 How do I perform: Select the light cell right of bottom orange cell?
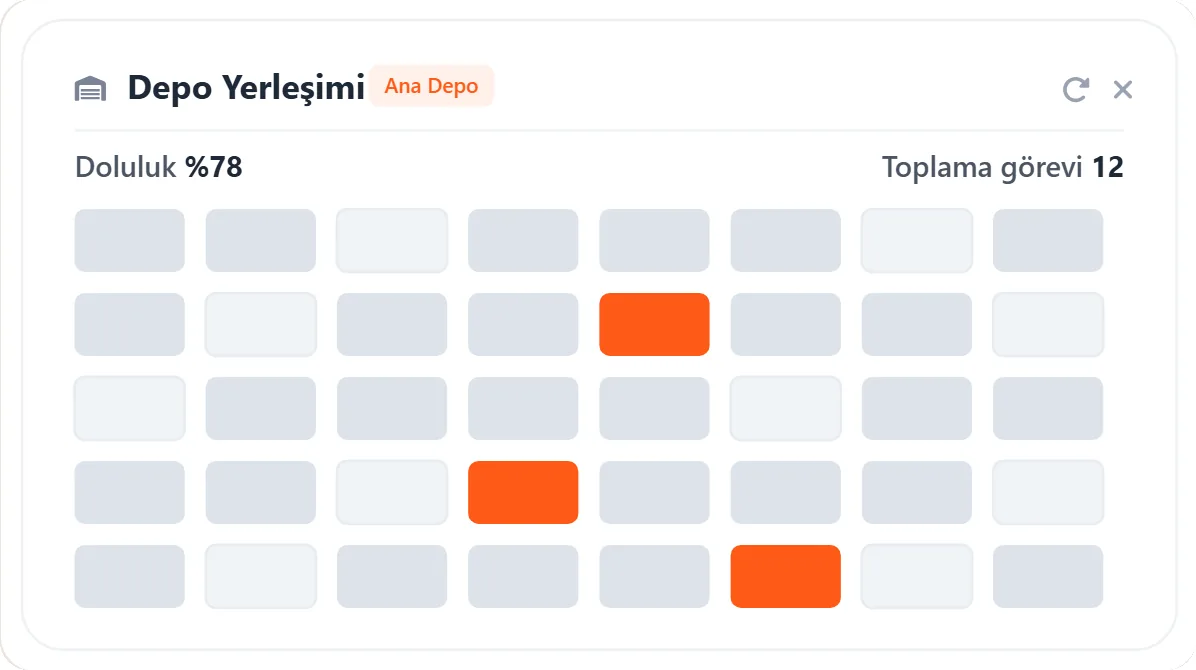tap(917, 576)
